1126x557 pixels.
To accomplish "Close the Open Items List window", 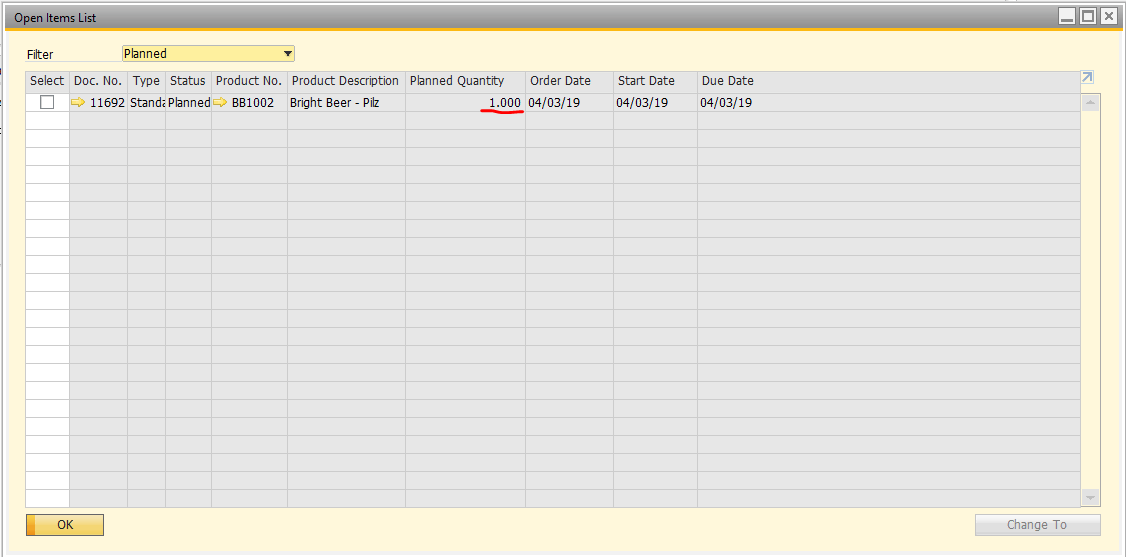I will pos(1109,17).
